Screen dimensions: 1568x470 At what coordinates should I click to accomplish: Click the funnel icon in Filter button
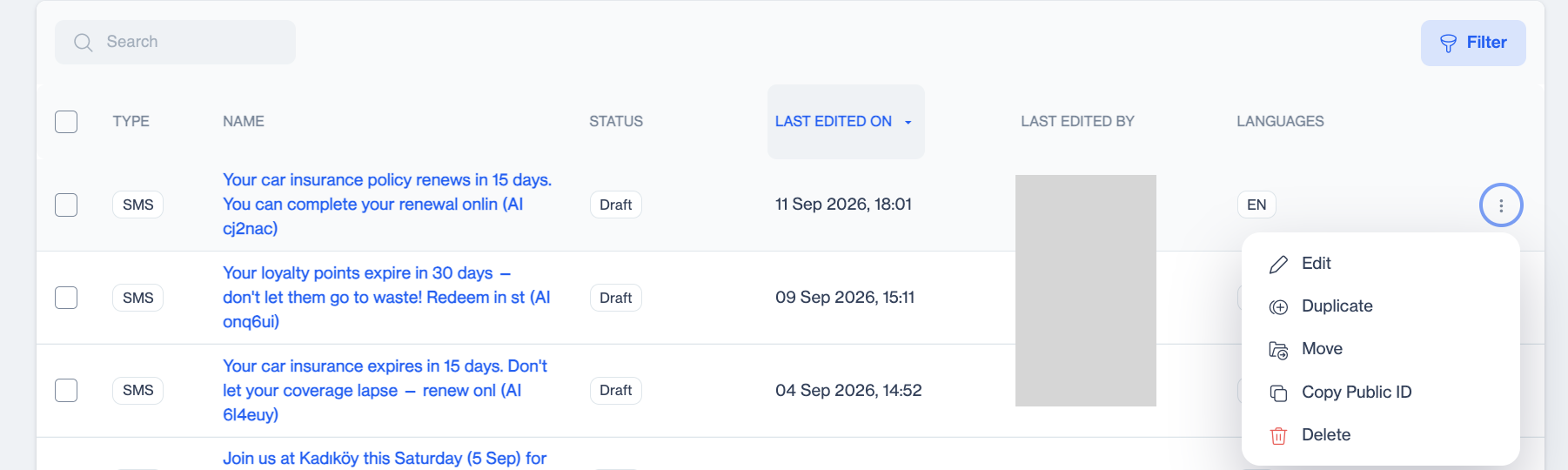(x=1448, y=44)
